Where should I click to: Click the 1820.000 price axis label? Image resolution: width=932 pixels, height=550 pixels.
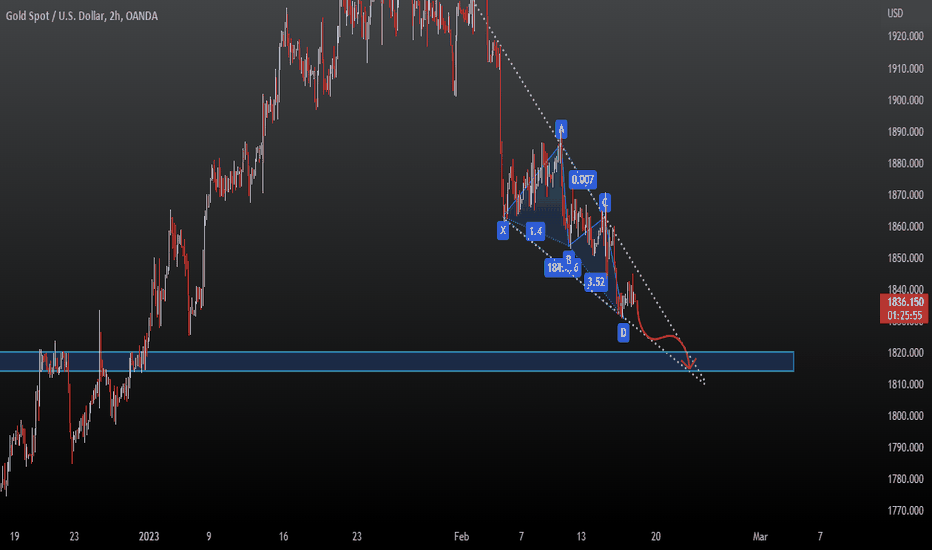[x=905, y=353]
